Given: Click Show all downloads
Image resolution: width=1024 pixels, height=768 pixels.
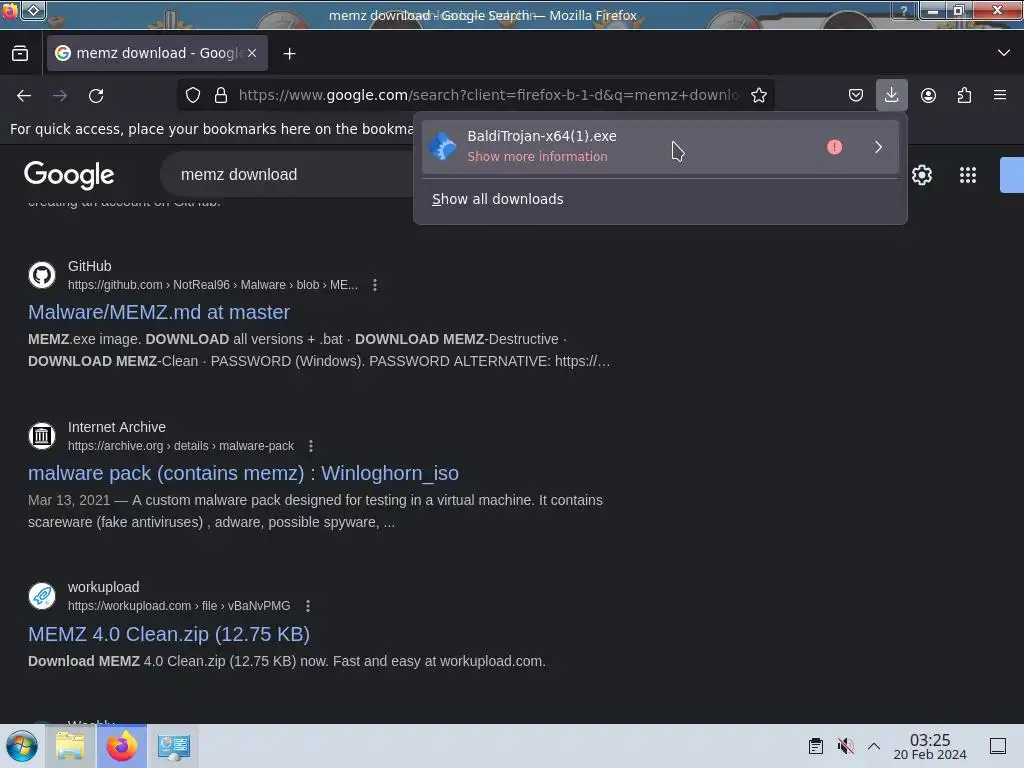Looking at the screenshot, I should click(498, 199).
